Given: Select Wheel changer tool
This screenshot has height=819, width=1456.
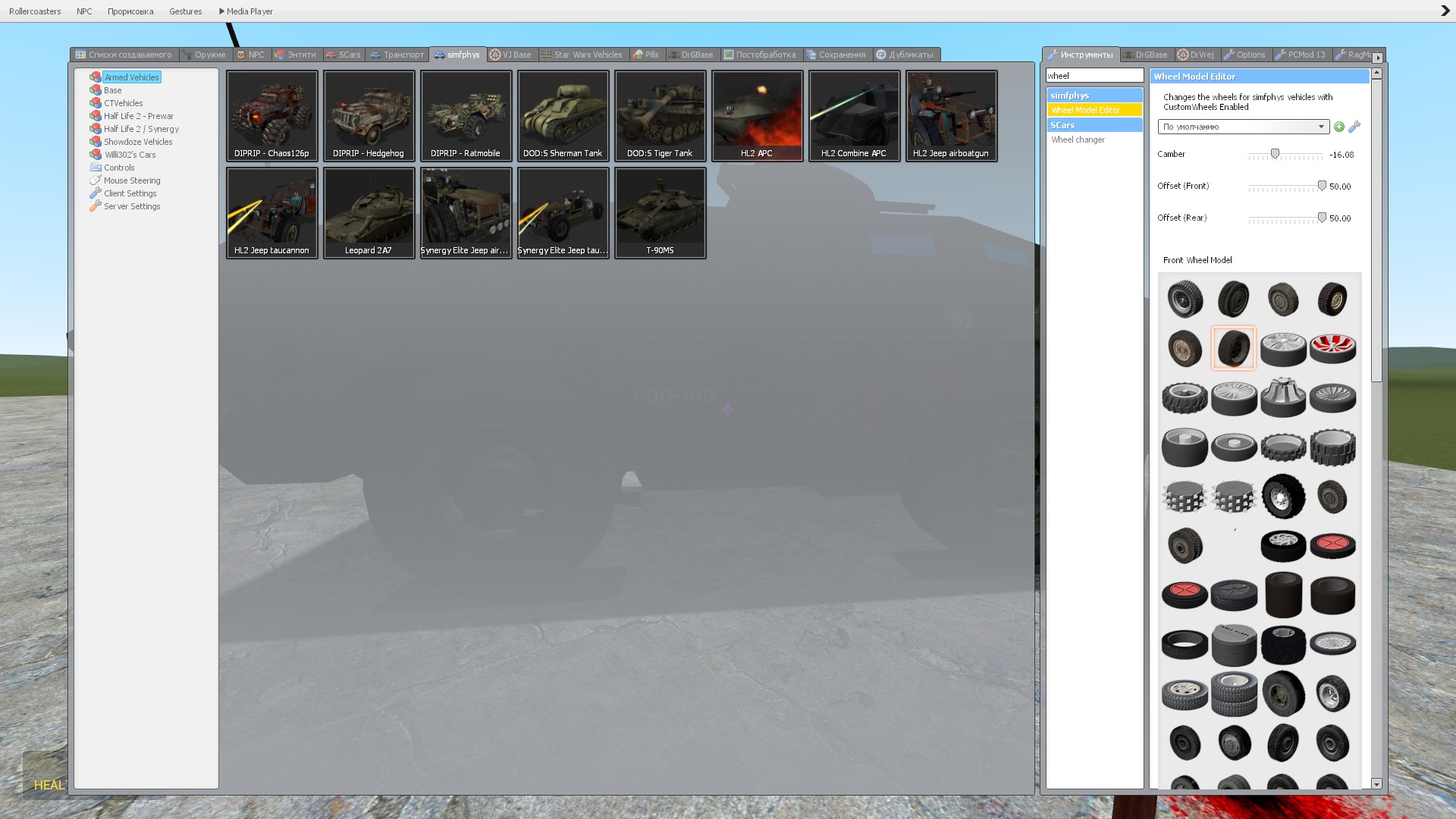Looking at the screenshot, I should [x=1078, y=140].
